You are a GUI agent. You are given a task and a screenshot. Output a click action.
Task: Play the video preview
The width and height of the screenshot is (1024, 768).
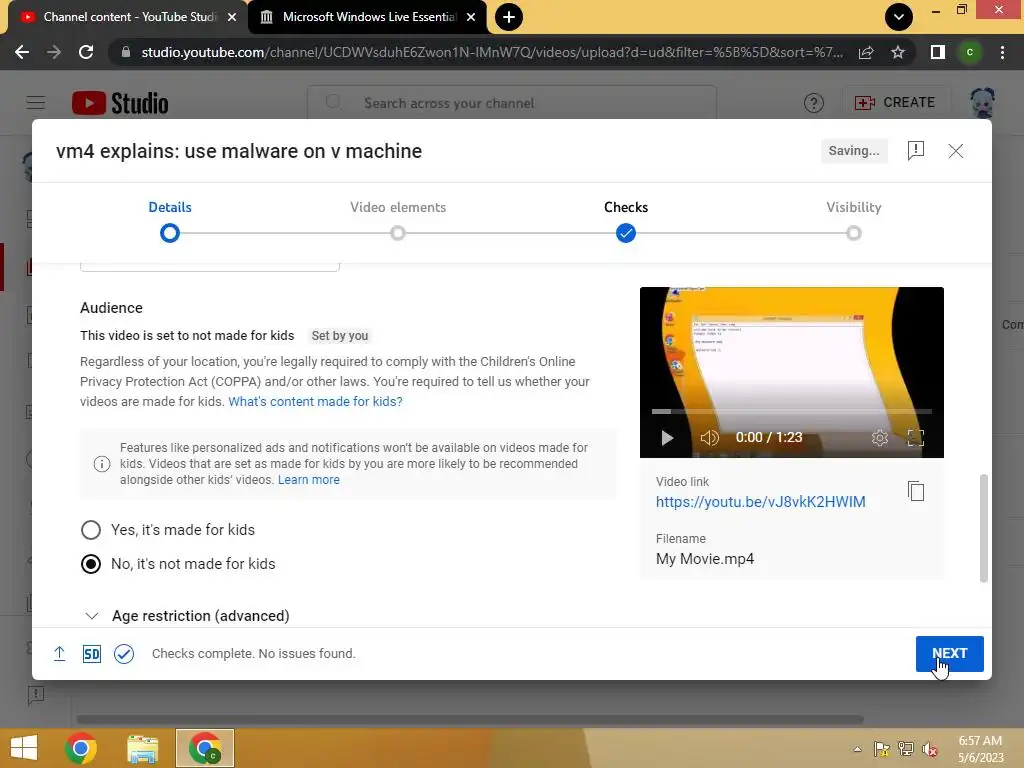[x=667, y=438]
